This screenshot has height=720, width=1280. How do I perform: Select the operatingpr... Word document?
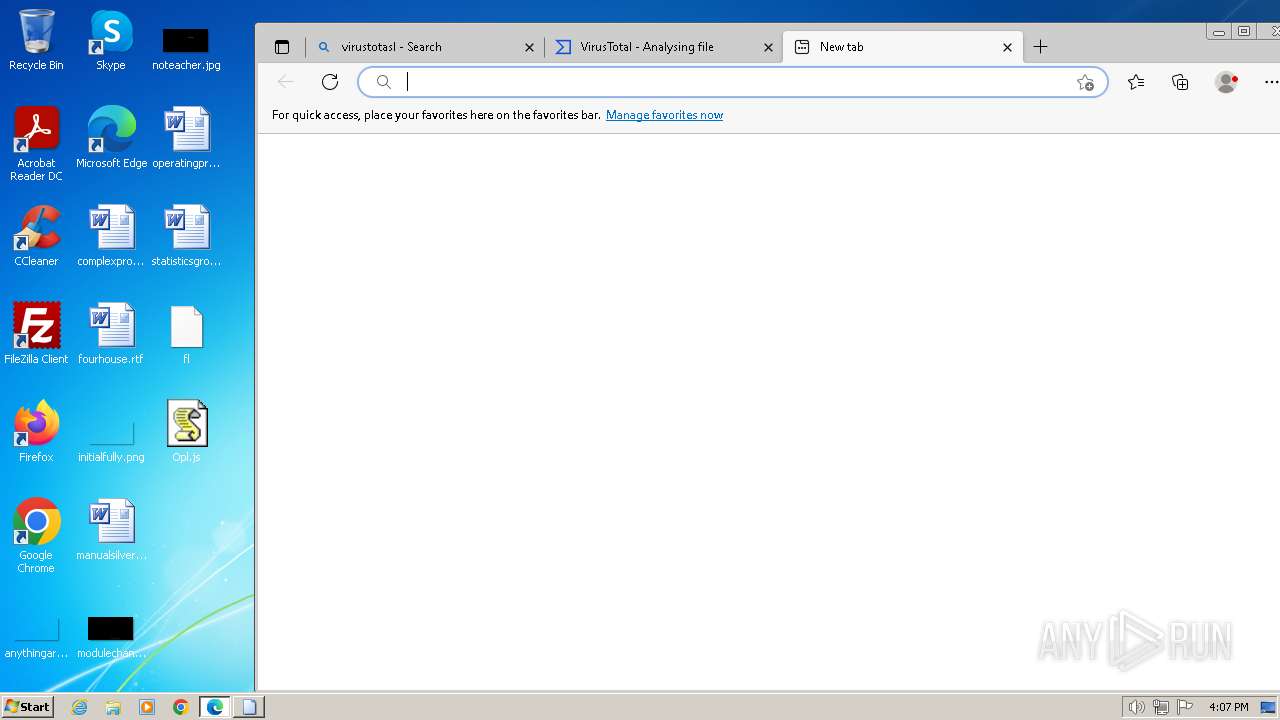[x=186, y=138]
